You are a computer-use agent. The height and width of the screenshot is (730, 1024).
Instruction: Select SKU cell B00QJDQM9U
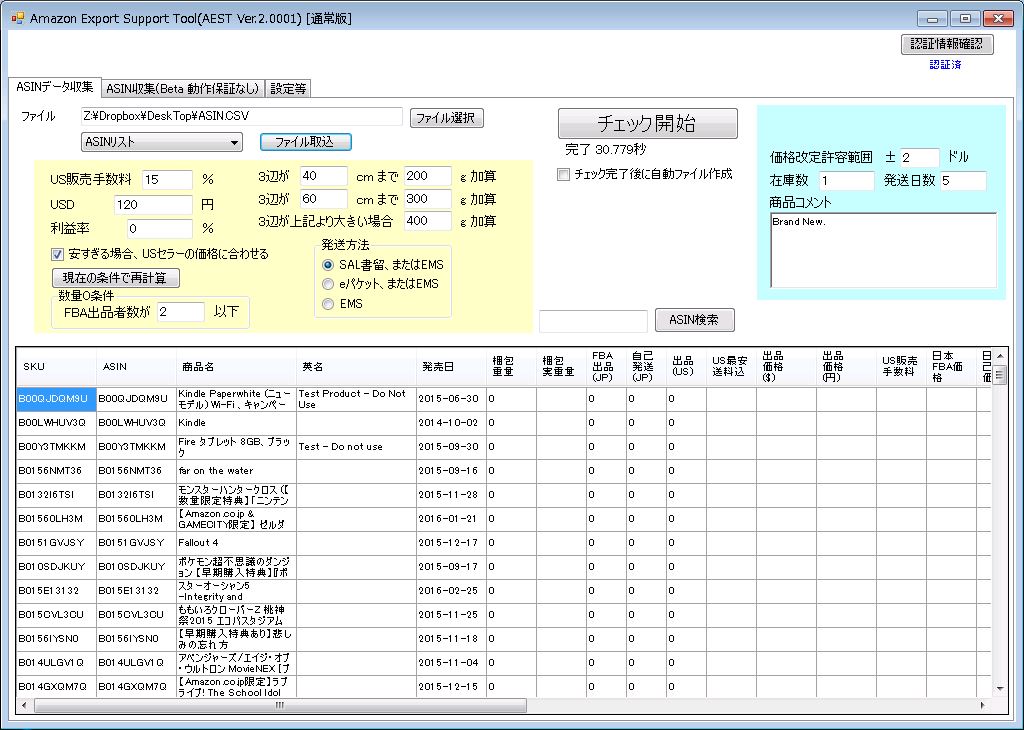click(56, 399)
